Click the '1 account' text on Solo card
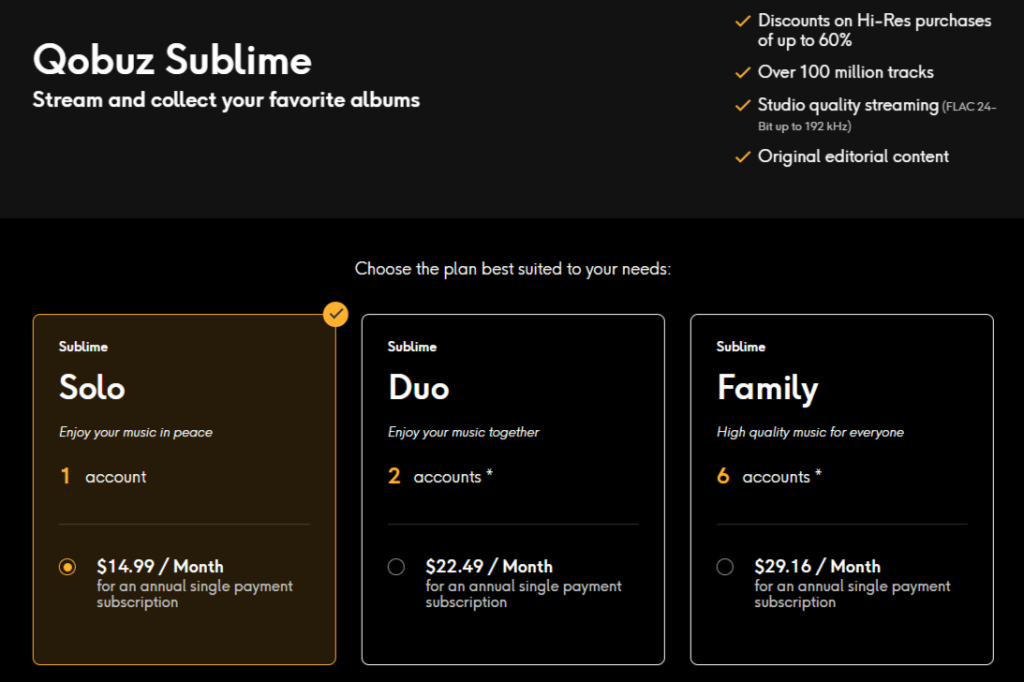 [x=103, y=476]
